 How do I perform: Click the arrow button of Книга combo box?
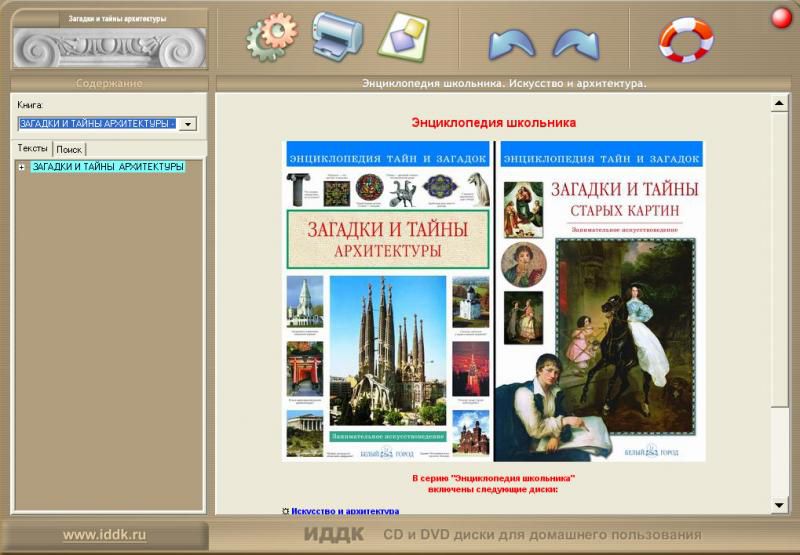(187, 124)
